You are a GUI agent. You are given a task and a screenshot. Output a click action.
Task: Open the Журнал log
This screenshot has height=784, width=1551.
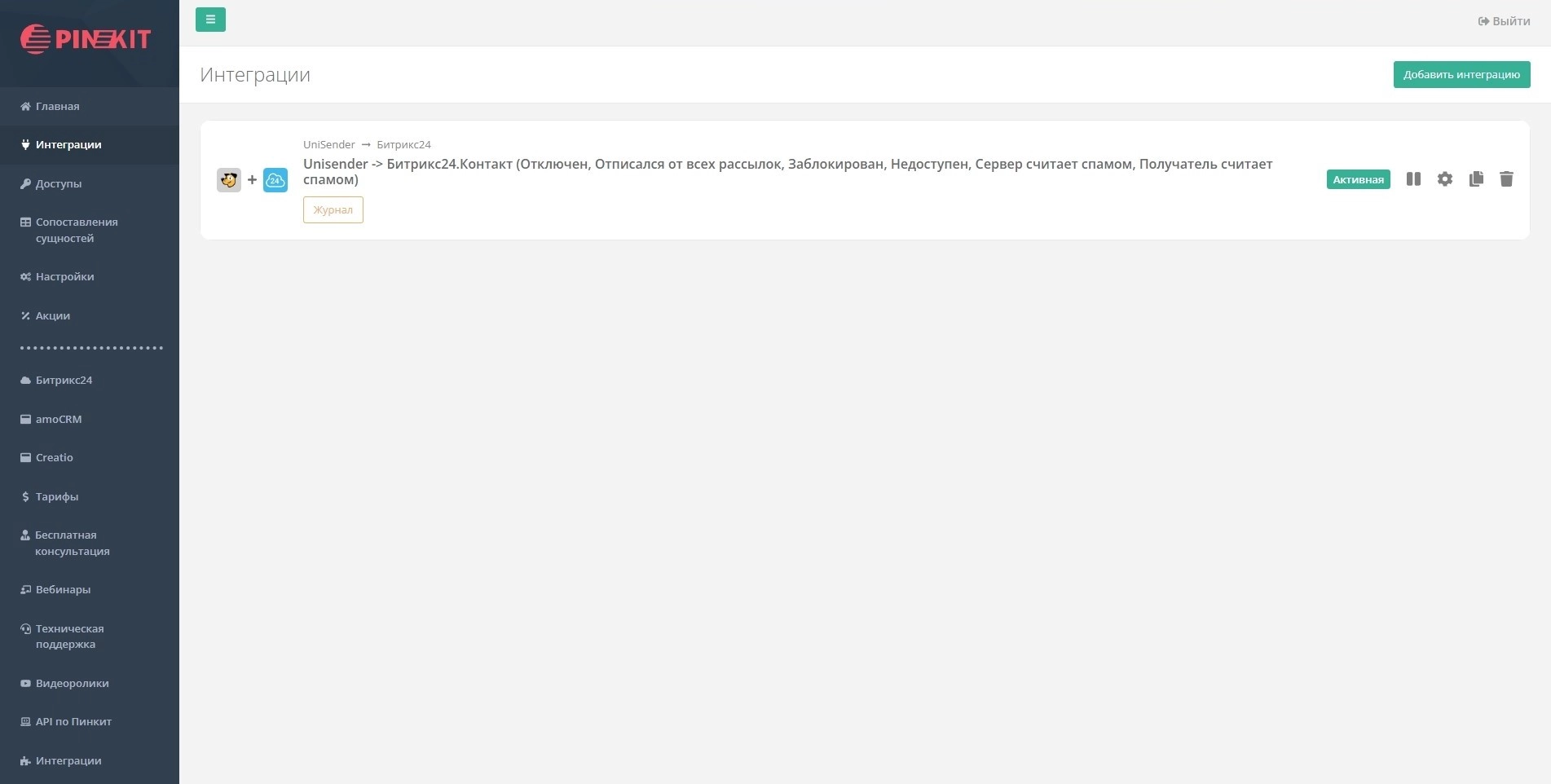coord(333,209)
